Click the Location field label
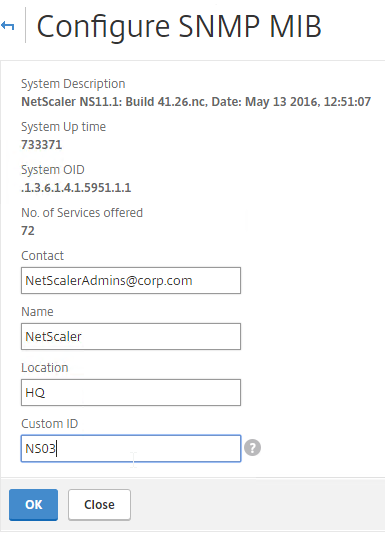Viewport: 385px width, 534px height. 45,367
